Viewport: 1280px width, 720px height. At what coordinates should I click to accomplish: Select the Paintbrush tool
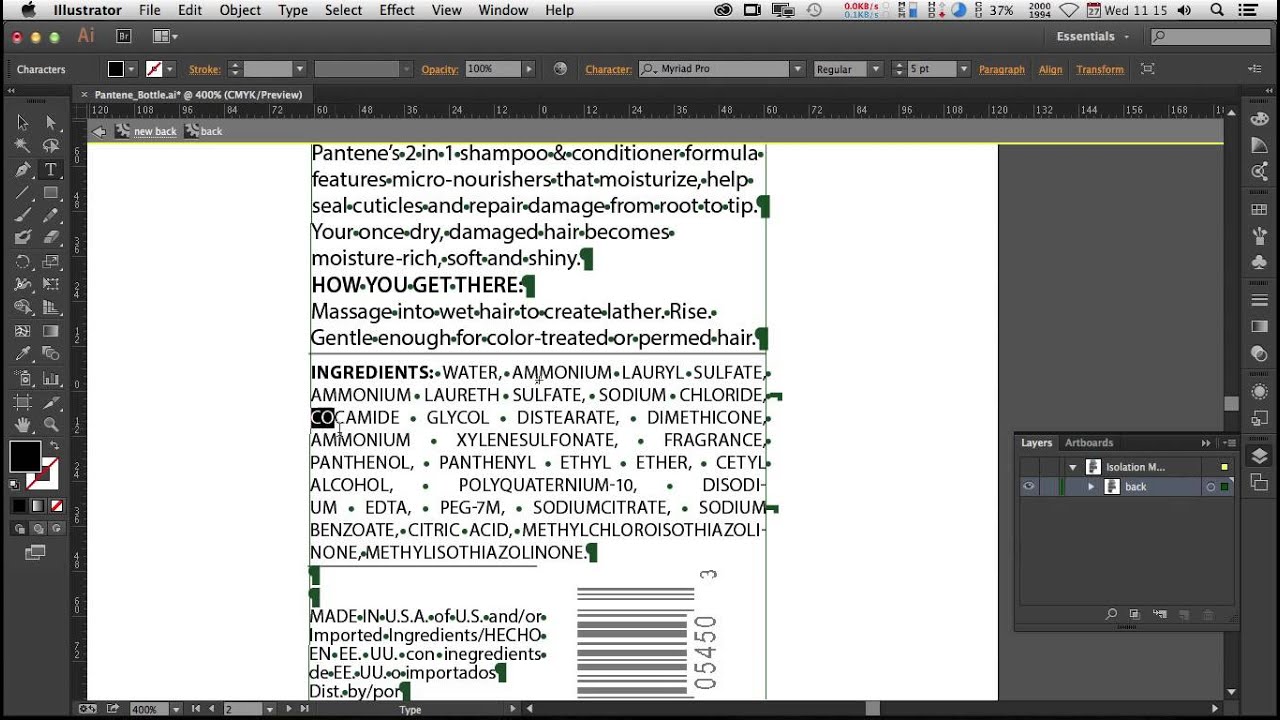[x=22, y=215]
